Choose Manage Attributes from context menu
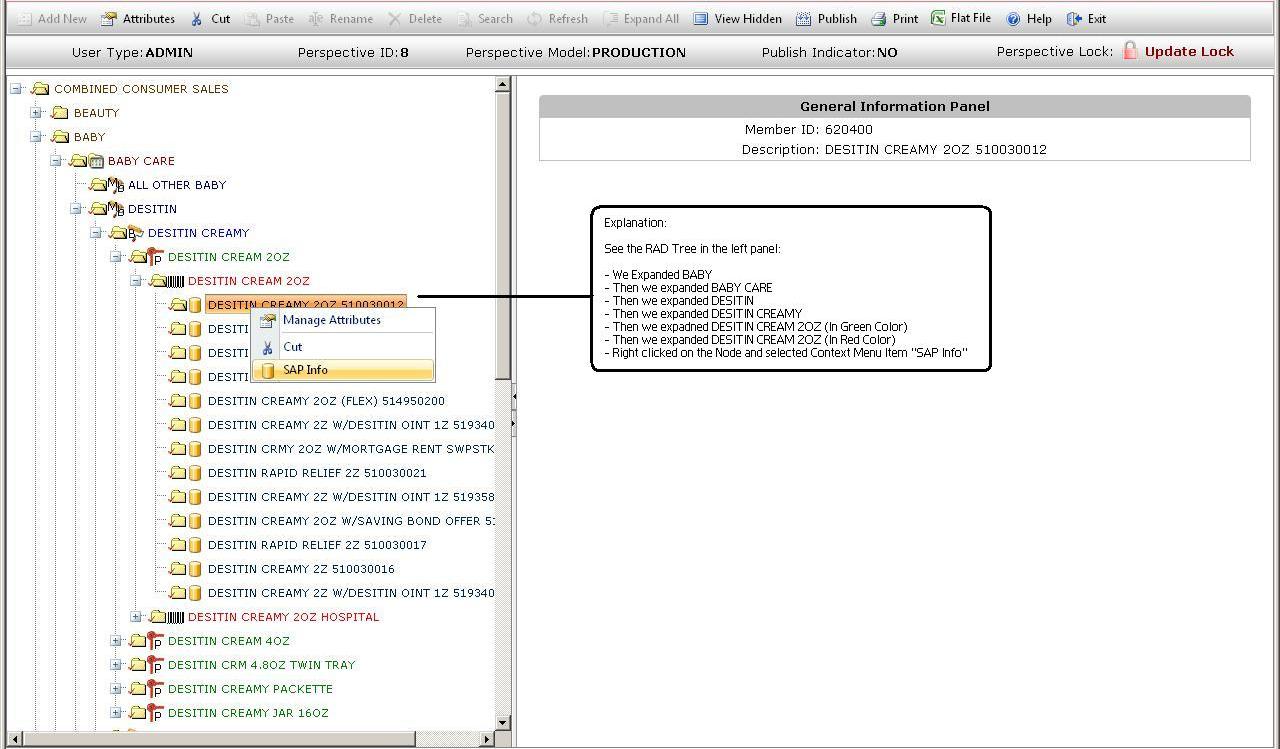 click(x=343, y=321)
